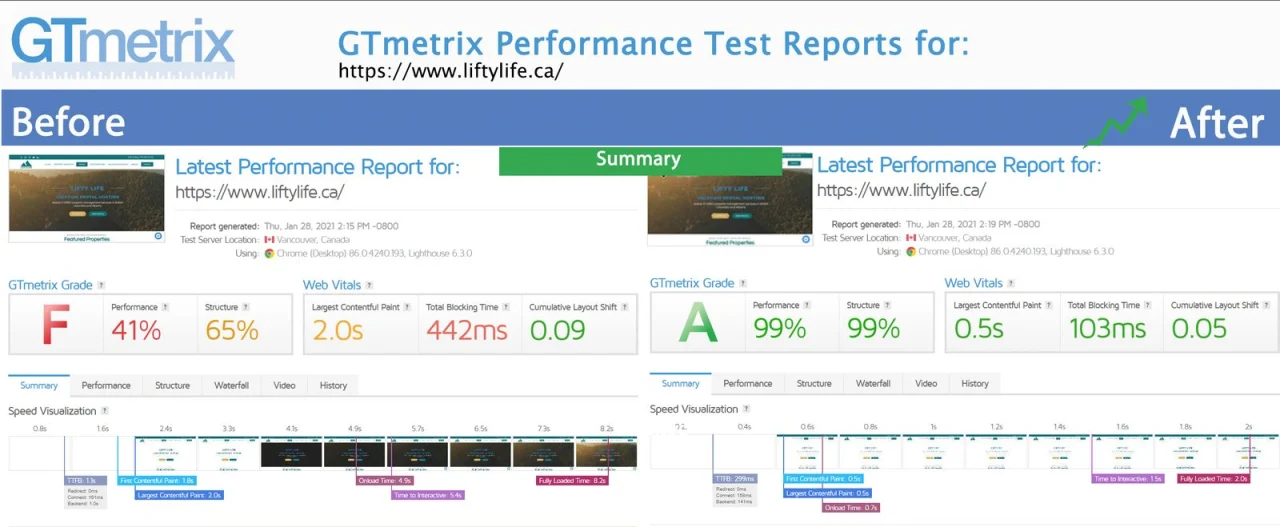This screenshot has height=527, width=1280.
Task: Click Fully Loaded Time: 2.0s marker
Action: 1214,479
